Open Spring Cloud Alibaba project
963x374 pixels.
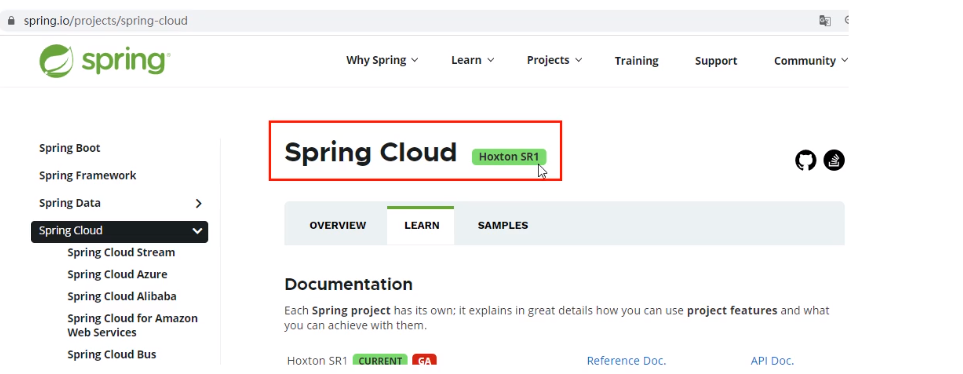(122, 297)
